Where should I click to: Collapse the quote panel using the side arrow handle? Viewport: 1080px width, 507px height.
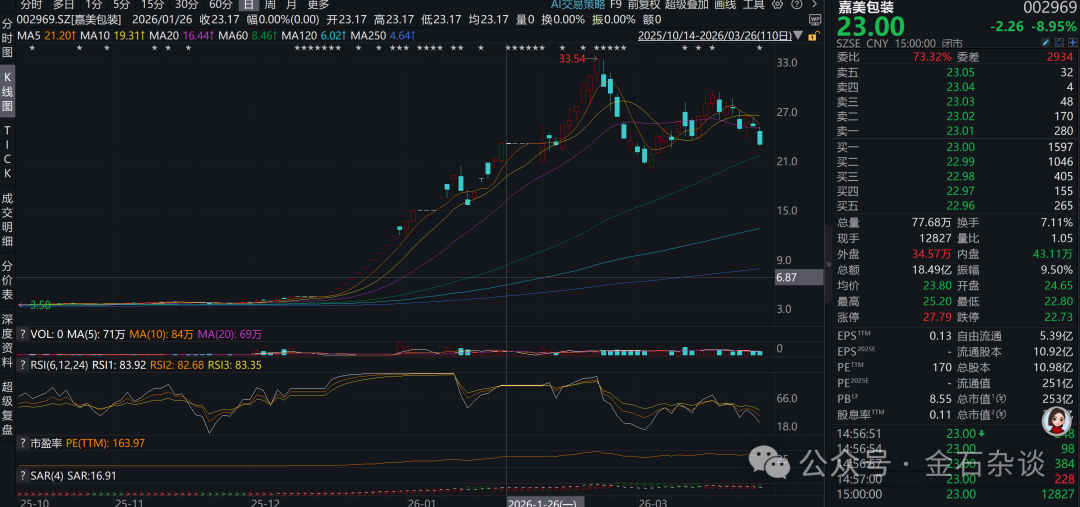(829, 264)
